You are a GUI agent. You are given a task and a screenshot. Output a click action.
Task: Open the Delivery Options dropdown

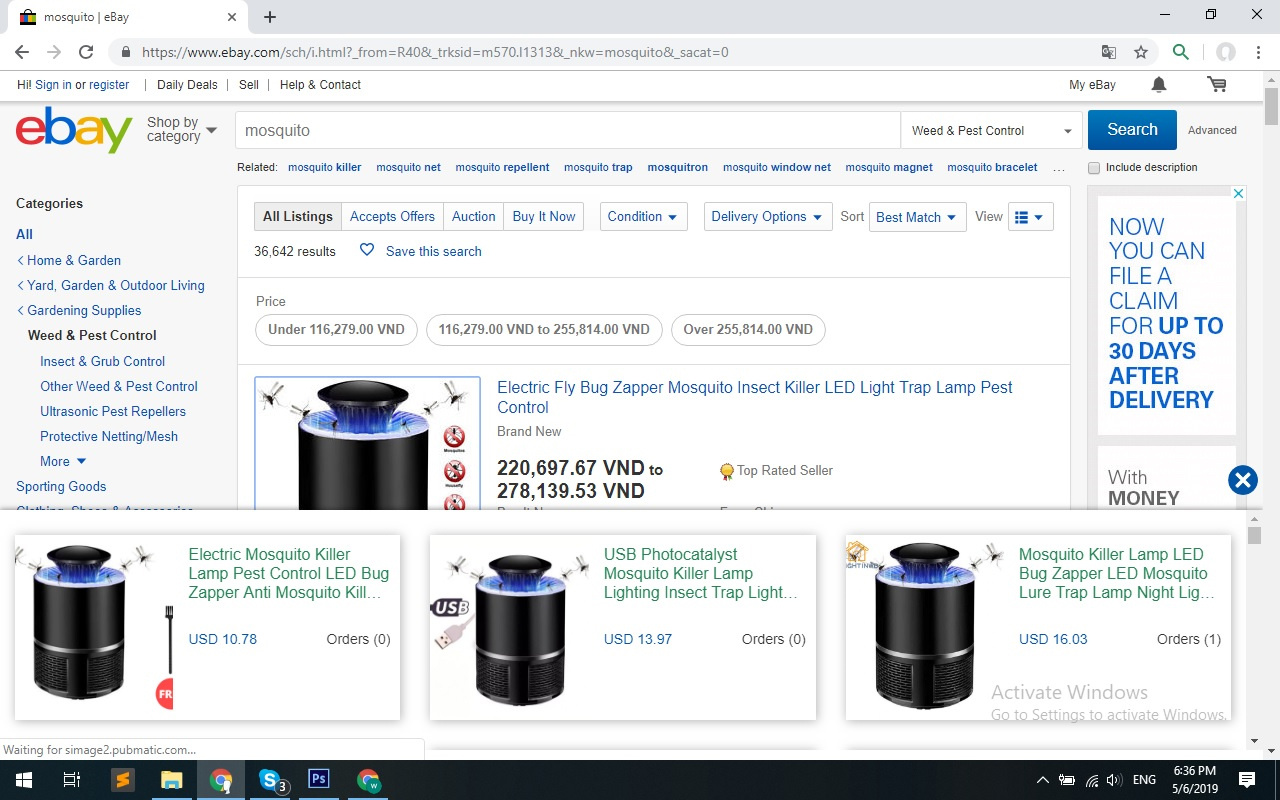(x=767, y=217)
